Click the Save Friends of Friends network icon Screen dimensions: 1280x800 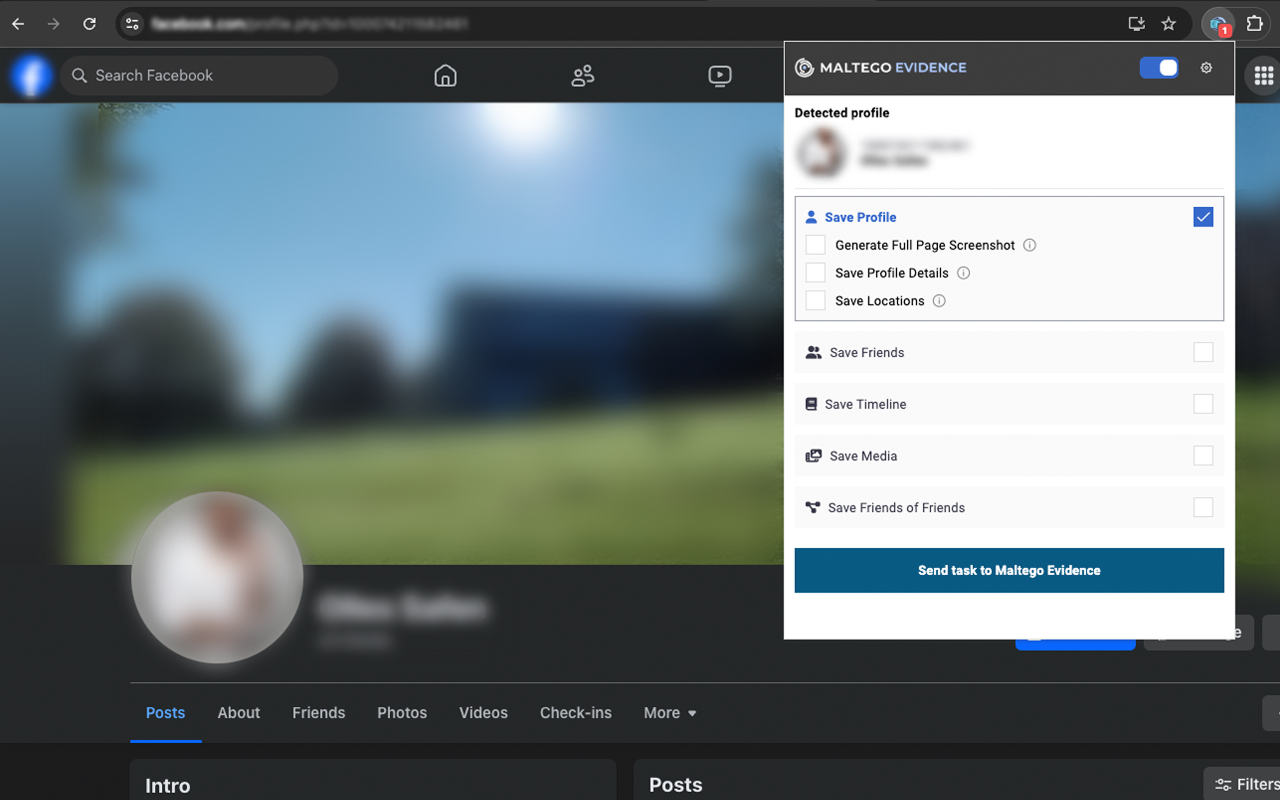(811, 507)
